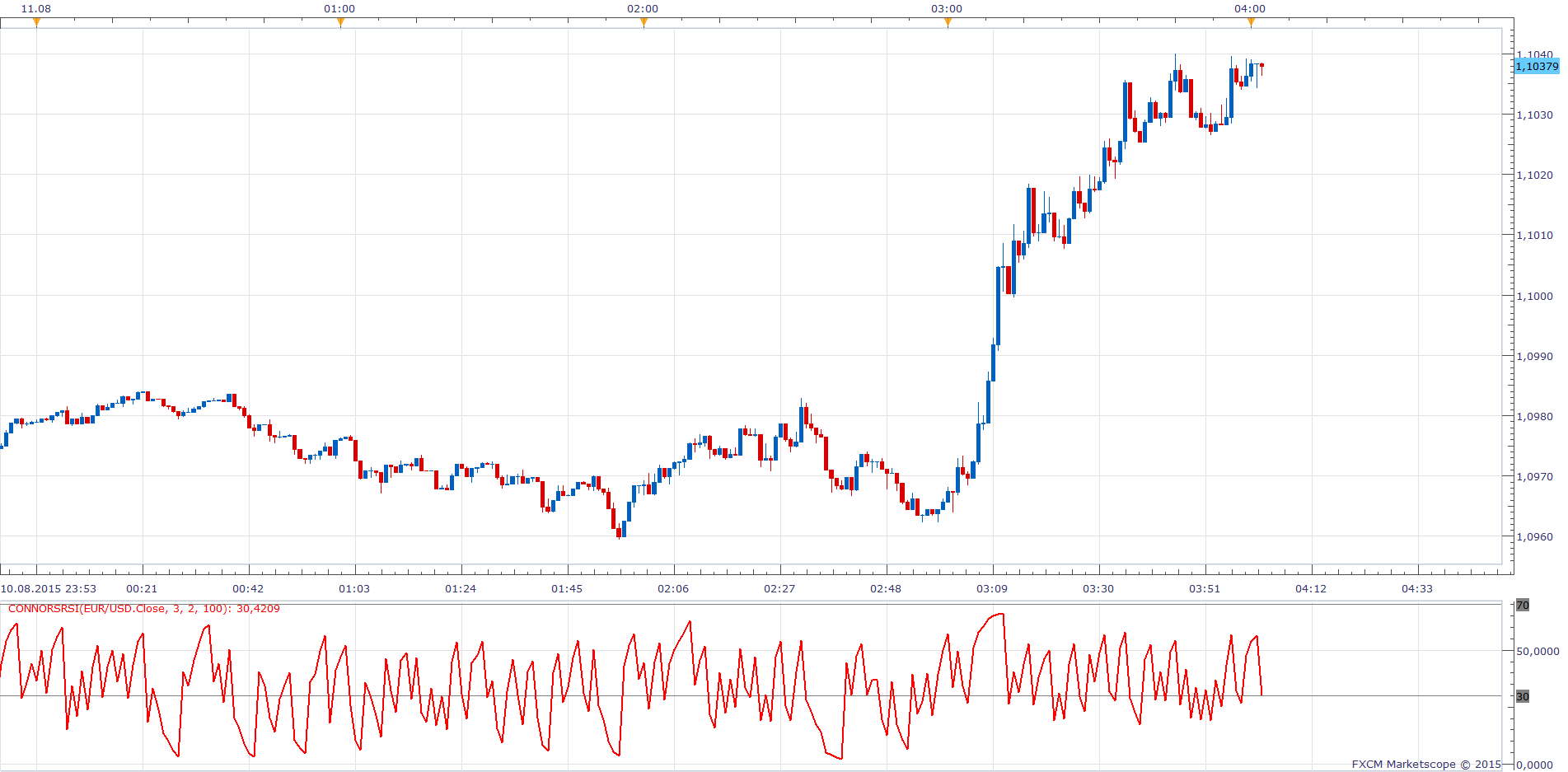The image size is (1568, 772).
Task: Click the 03:30 time axis label
Action: tap(1098, 588)
